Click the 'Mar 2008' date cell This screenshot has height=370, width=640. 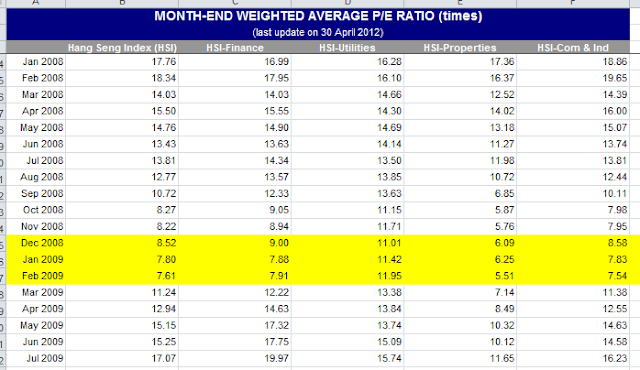pyautogui.click(x=36, y=95)
